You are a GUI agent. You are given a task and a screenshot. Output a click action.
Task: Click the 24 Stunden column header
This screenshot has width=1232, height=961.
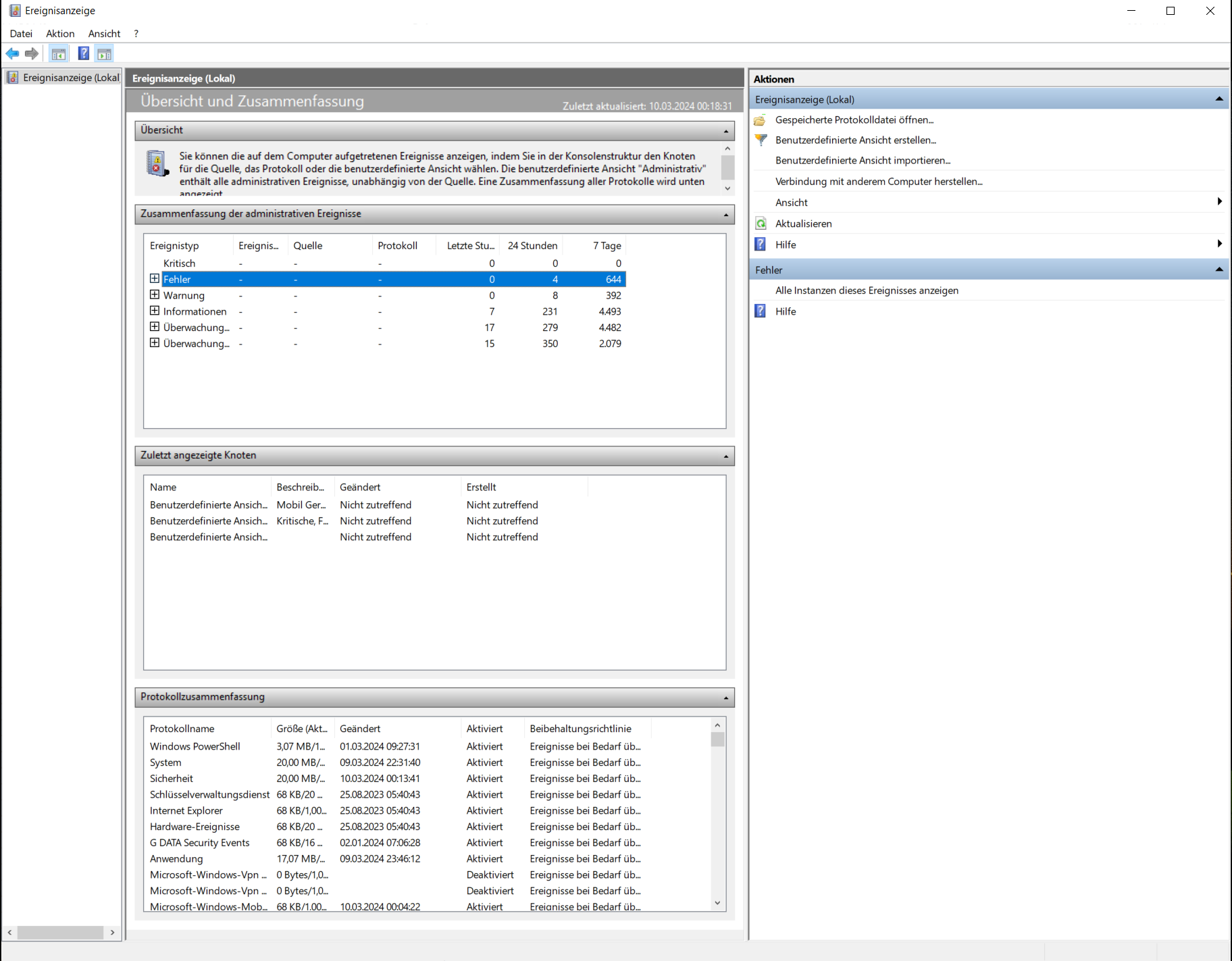[532, 246]
